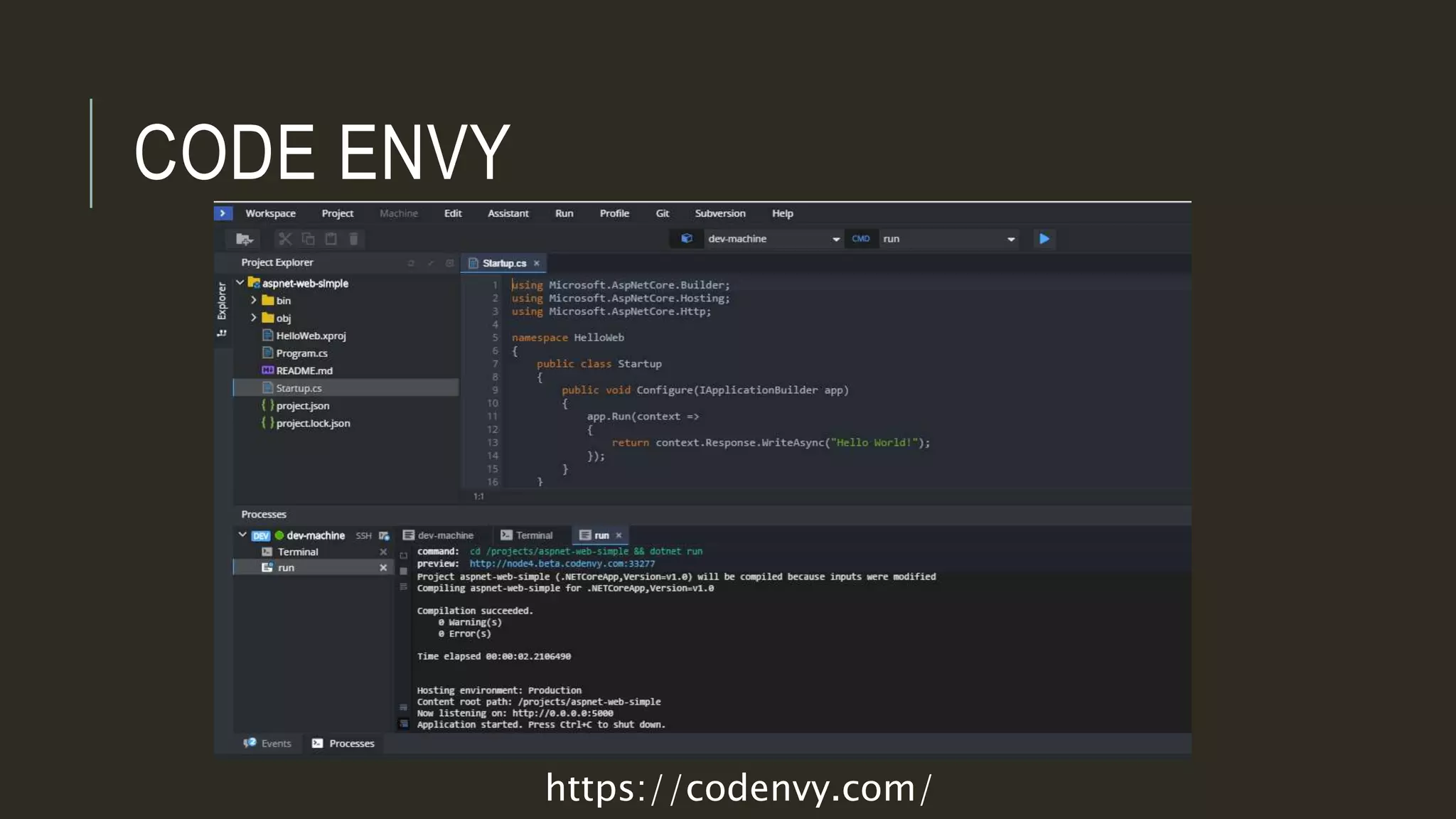Open the Processes bottom tab
Screen dimensions: 1456x819
(x=343, y=744)
